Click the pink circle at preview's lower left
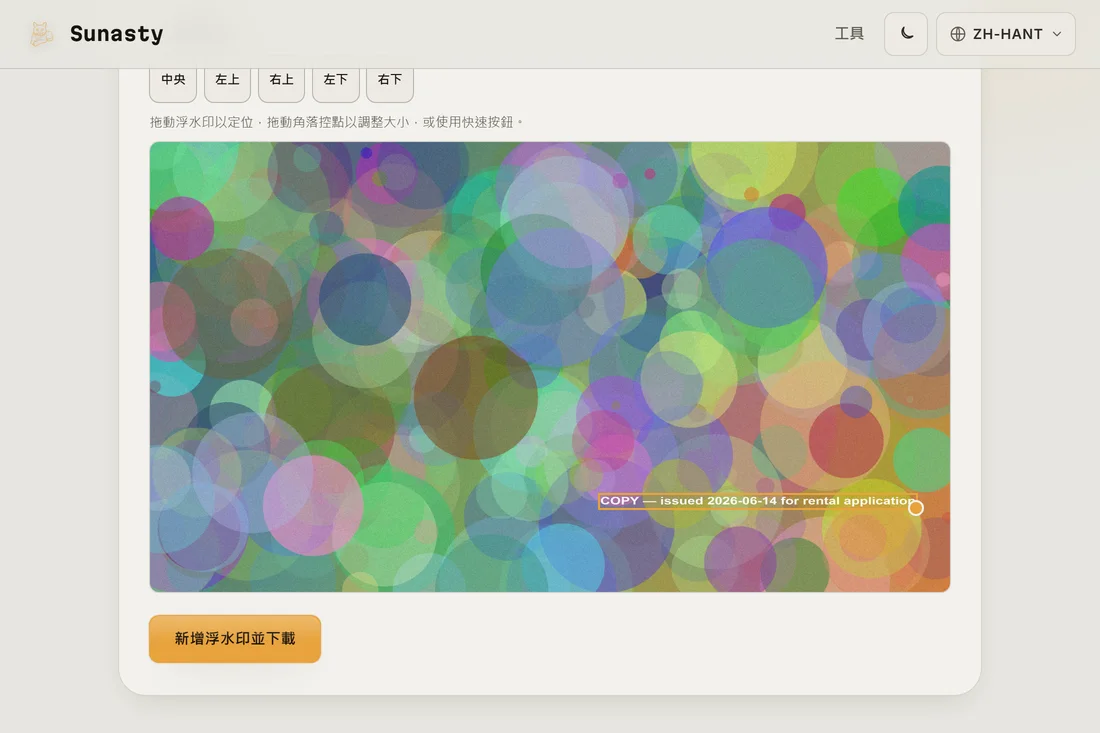Viewport: 1100px width, 733px height. pyautogui.click(x=313, y=505)
